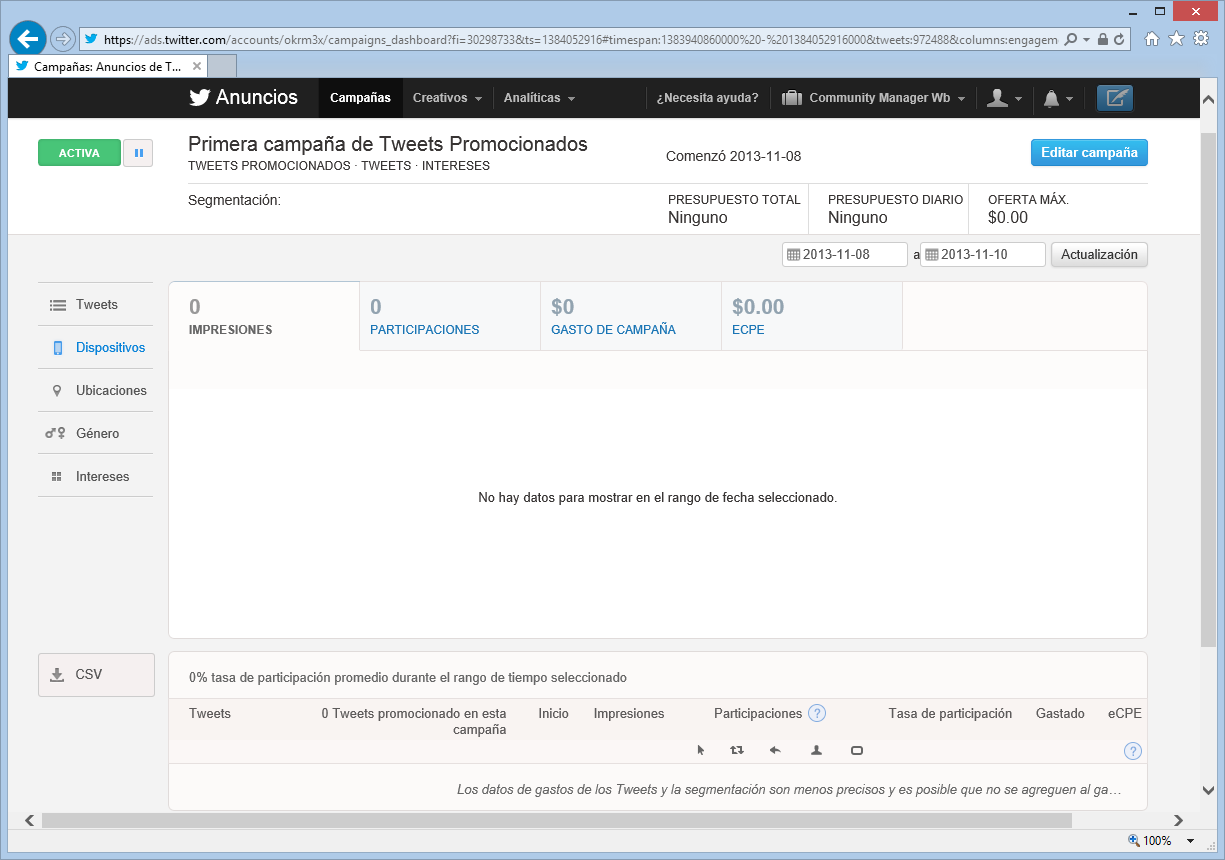Click the address bar security lock icon

point(1103,40)
